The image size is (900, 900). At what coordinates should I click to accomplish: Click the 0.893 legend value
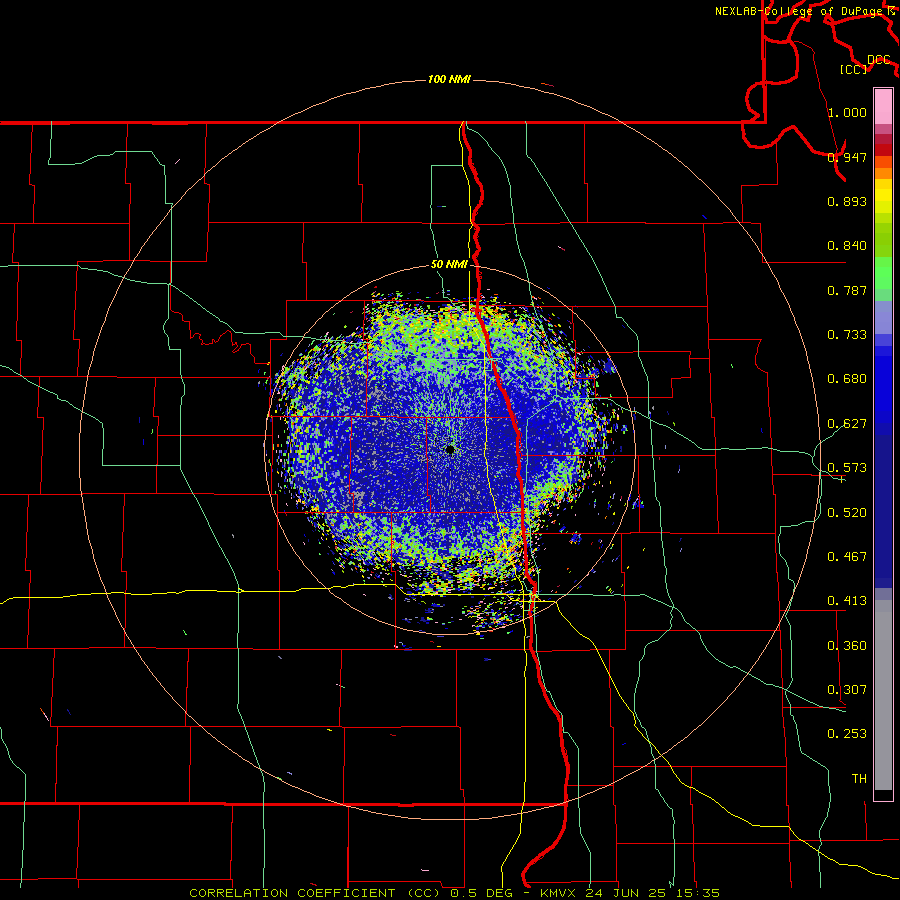coord(847,201)
